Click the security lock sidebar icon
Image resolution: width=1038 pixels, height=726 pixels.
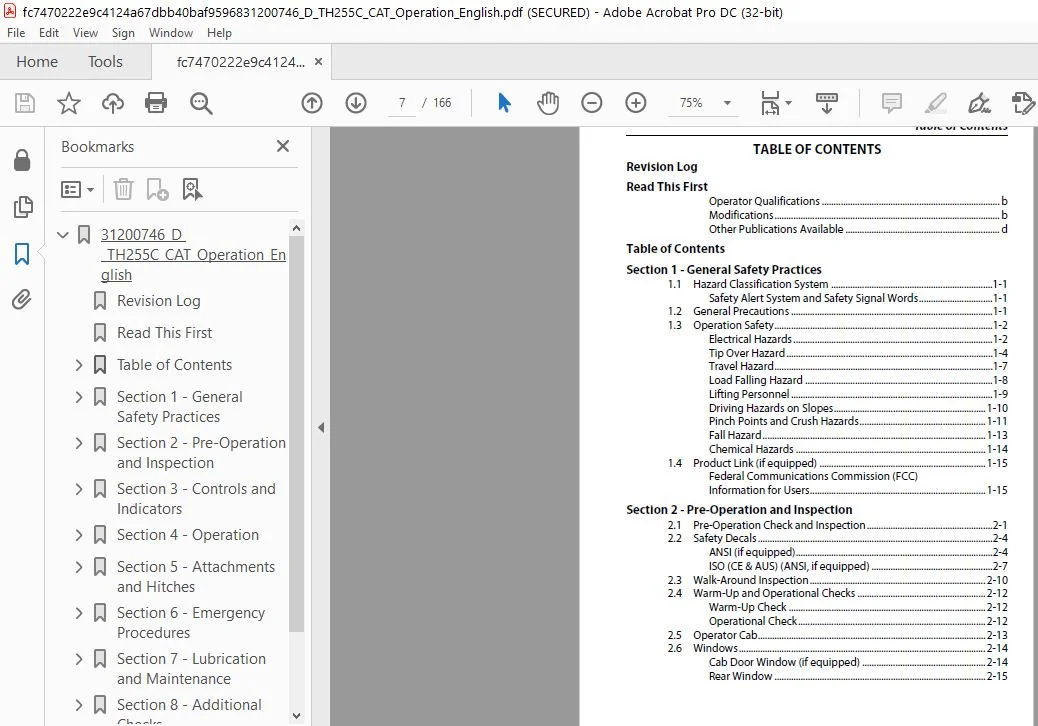click(22, 160)
